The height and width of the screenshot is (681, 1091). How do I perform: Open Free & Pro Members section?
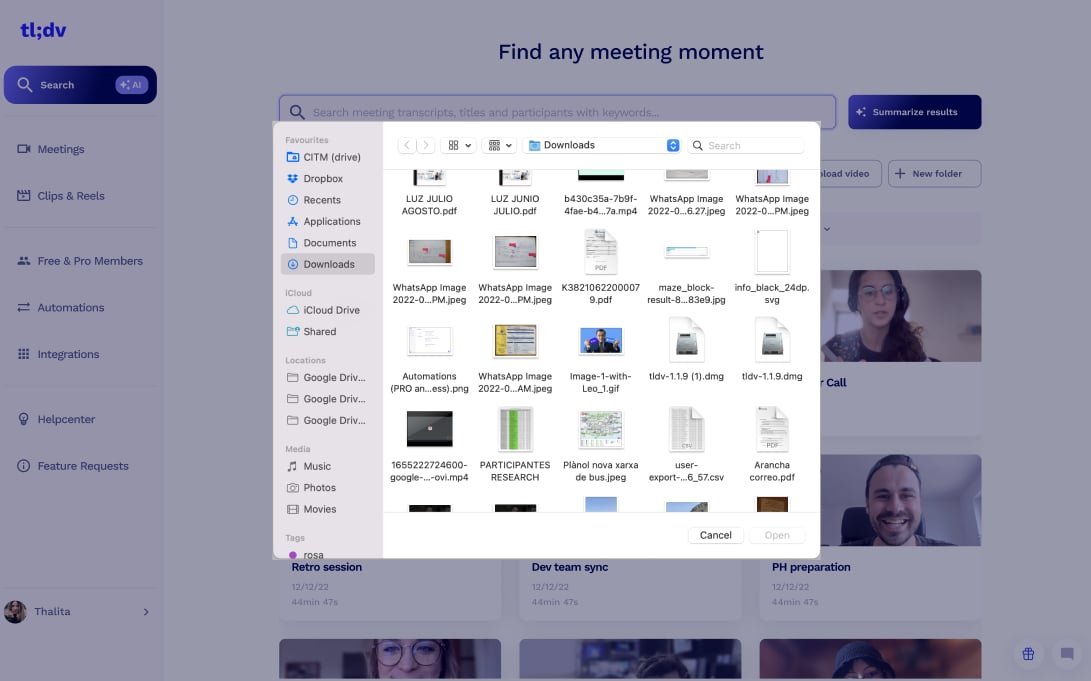pos(80,261)
